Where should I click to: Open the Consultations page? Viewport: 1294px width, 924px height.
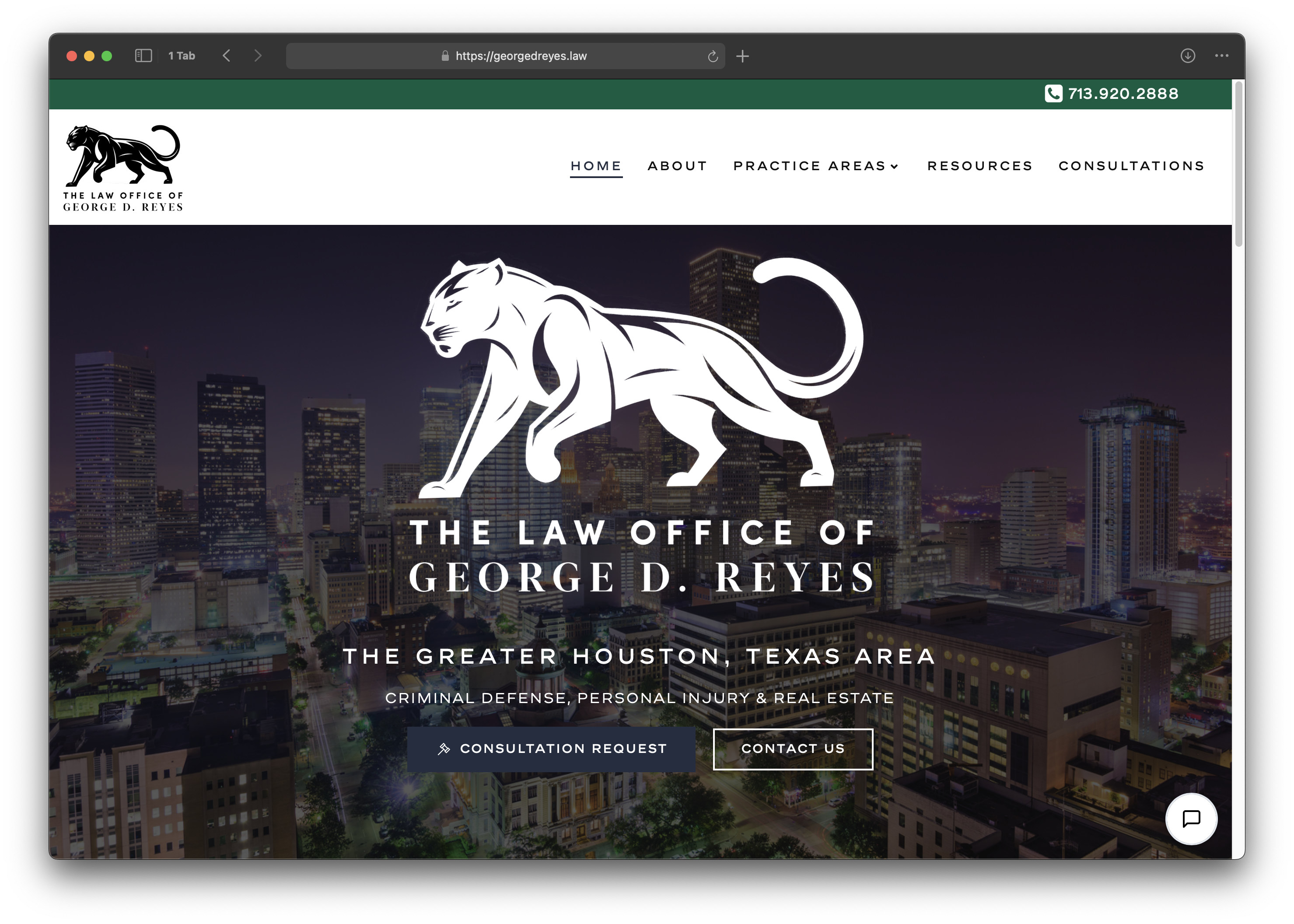pyautogui.click(x=1132, y=166)
